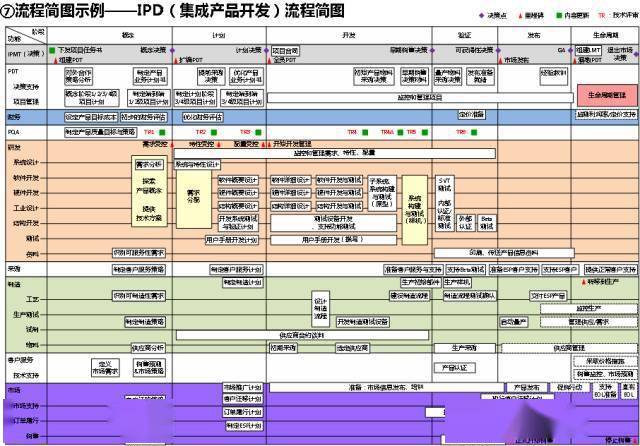Select the 供应商管理 dashed bar

pyautogui.click(x=569, y=348)
